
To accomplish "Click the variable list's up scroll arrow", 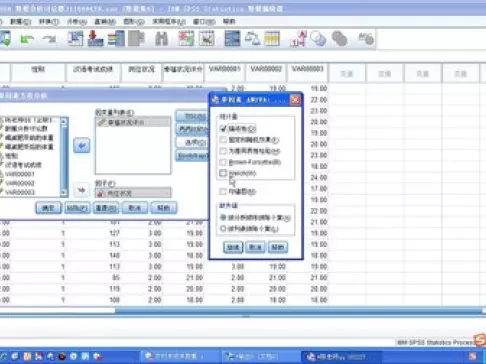I will pos(64,121).
